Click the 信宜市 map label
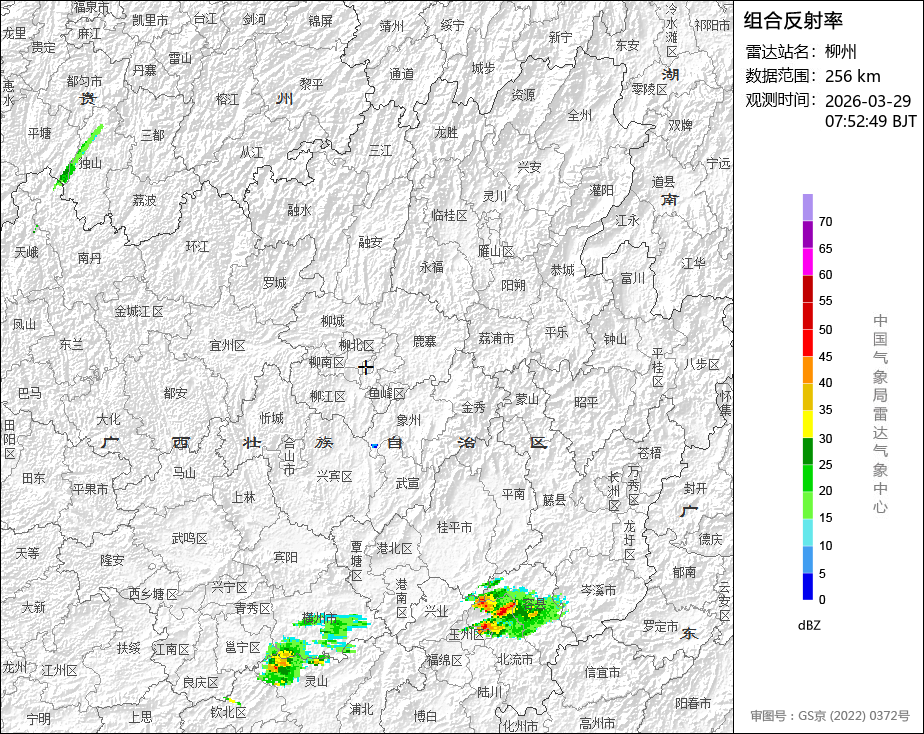The height and width of the screenshot is (734, 924). click(602, 672)
